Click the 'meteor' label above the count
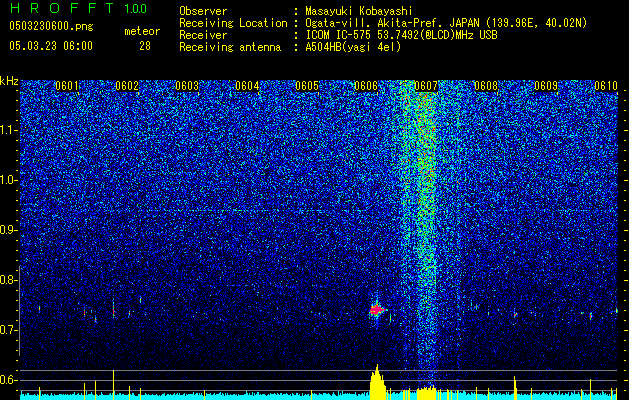The image size is (629, 400). click(x=142, y=31)
